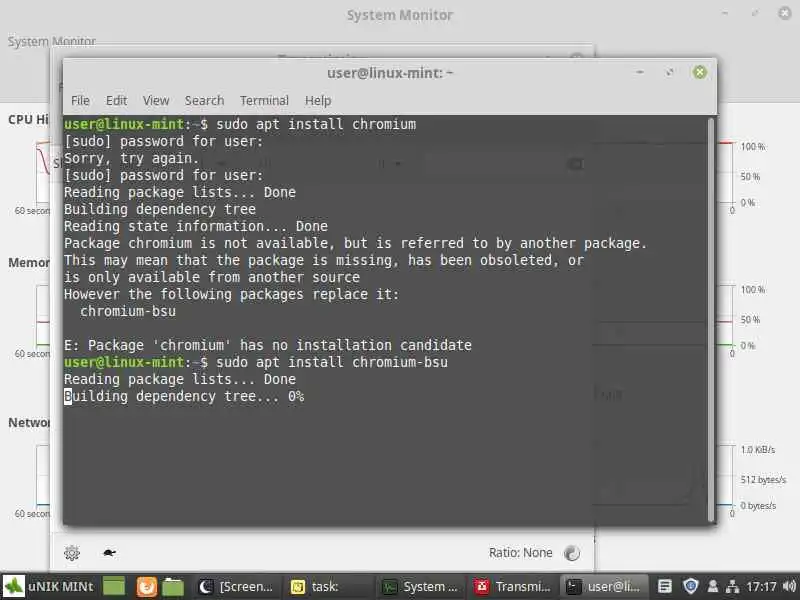This screenshot has width=800, height=600.
Task: Click the Ratio: None label in Transmission
Action: (520, 553)
